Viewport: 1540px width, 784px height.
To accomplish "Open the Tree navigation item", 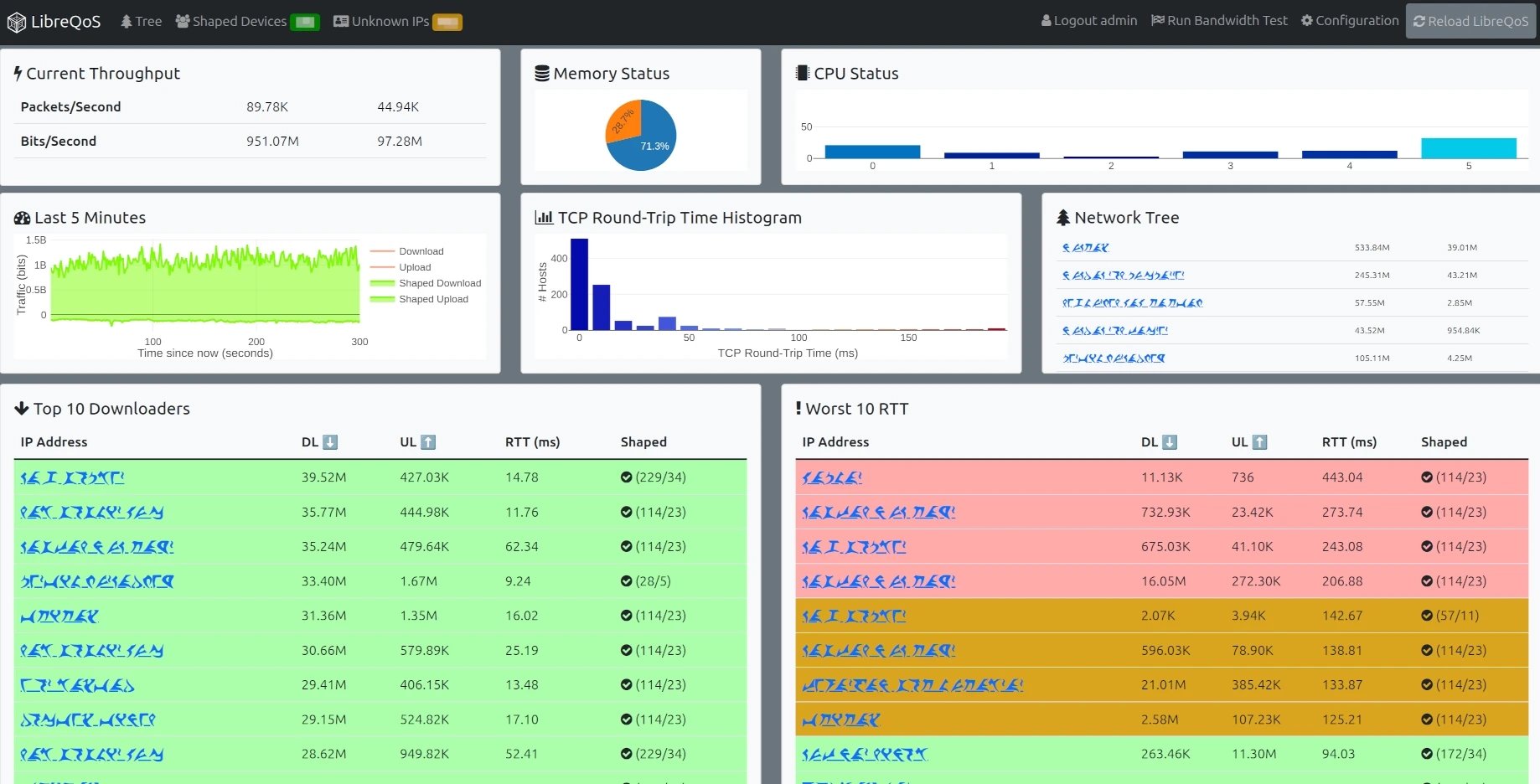I will click(141, 21).
